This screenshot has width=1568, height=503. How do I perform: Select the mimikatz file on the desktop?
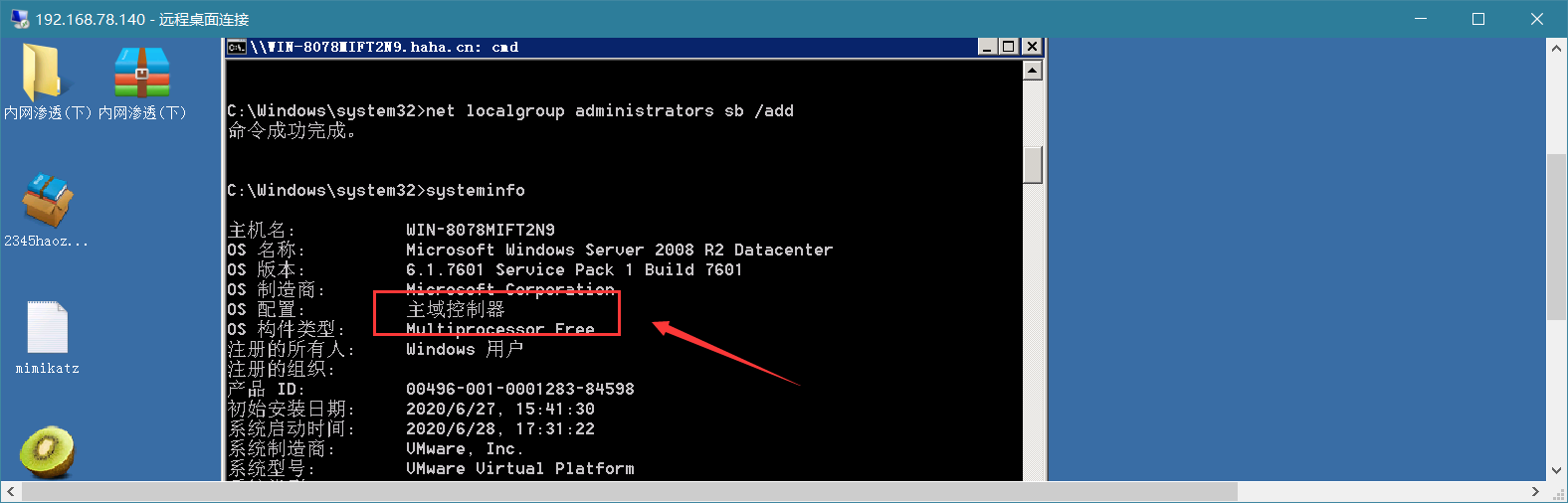tap(47, 327)
